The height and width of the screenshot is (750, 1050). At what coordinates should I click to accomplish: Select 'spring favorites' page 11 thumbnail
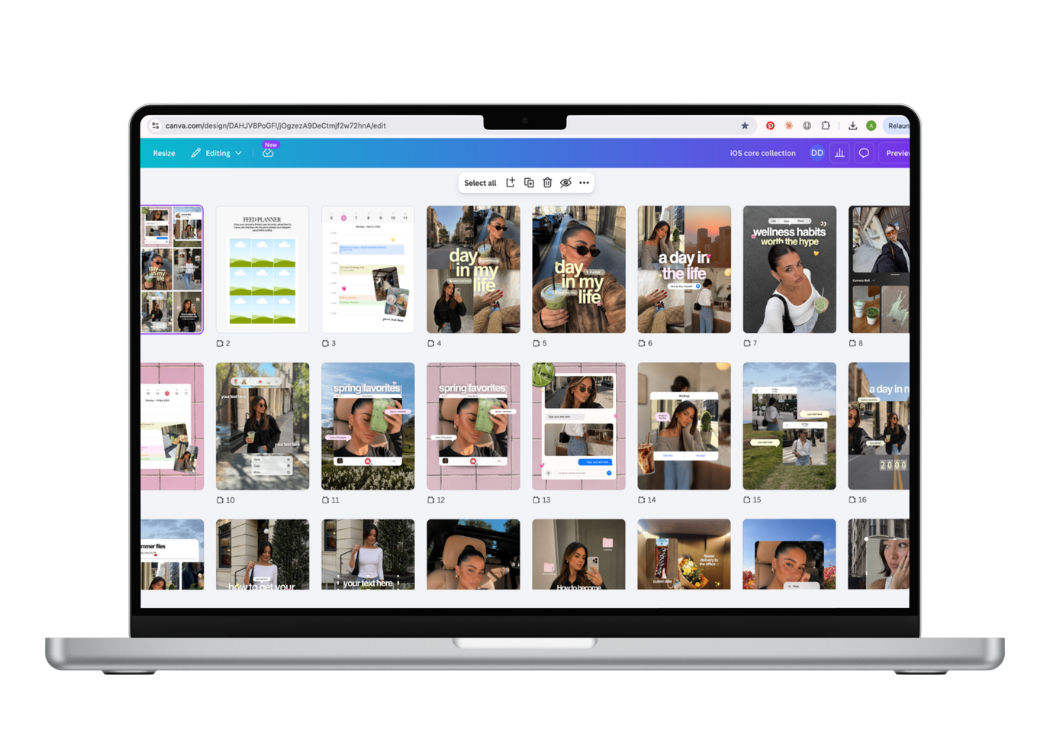(368, 427)
